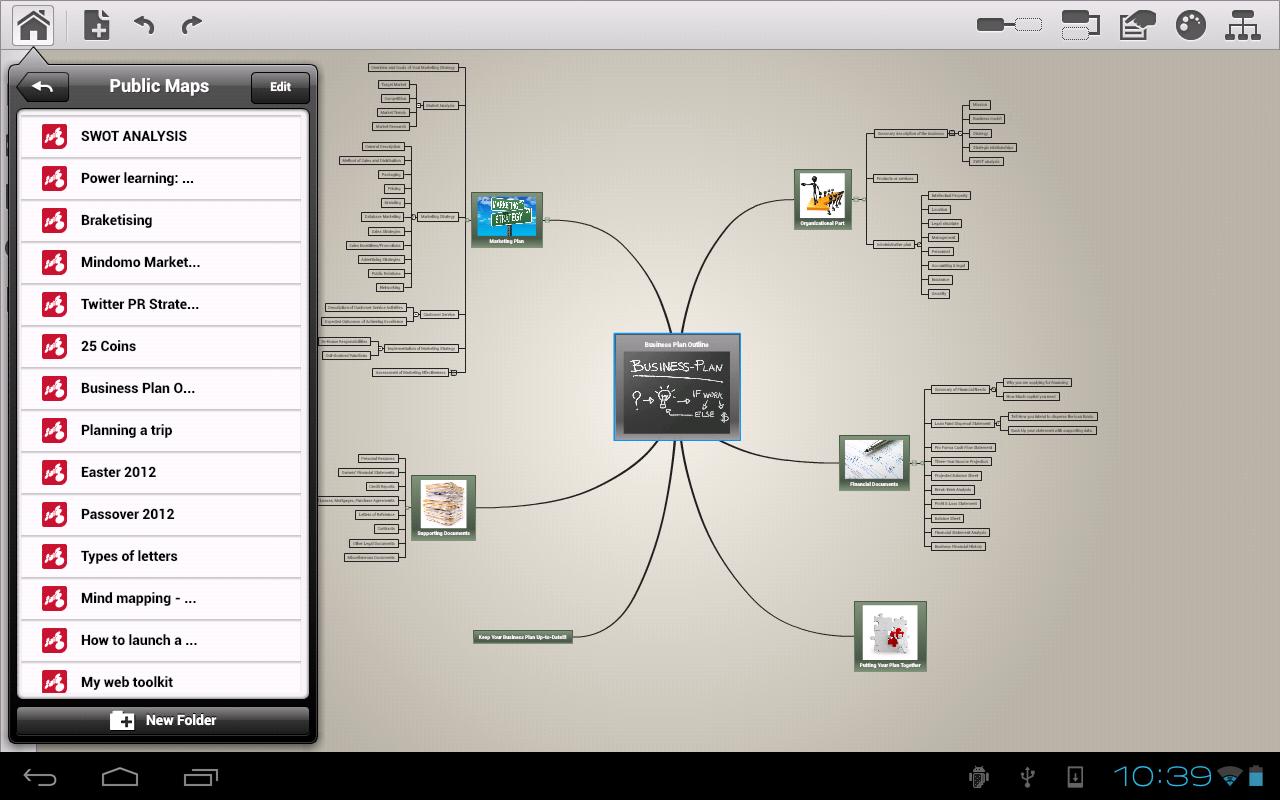Select the Business Plan Outline central topic
Viewport: 1280px width, 800px height.
click(677, 386)
